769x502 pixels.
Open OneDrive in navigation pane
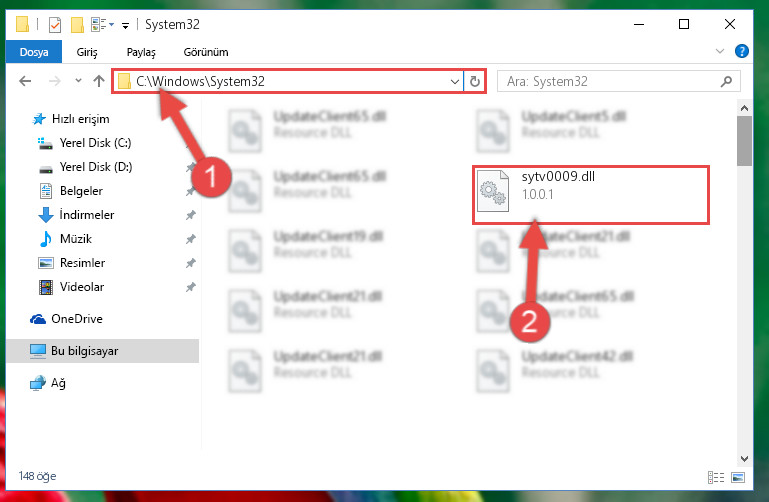(77, 319)
